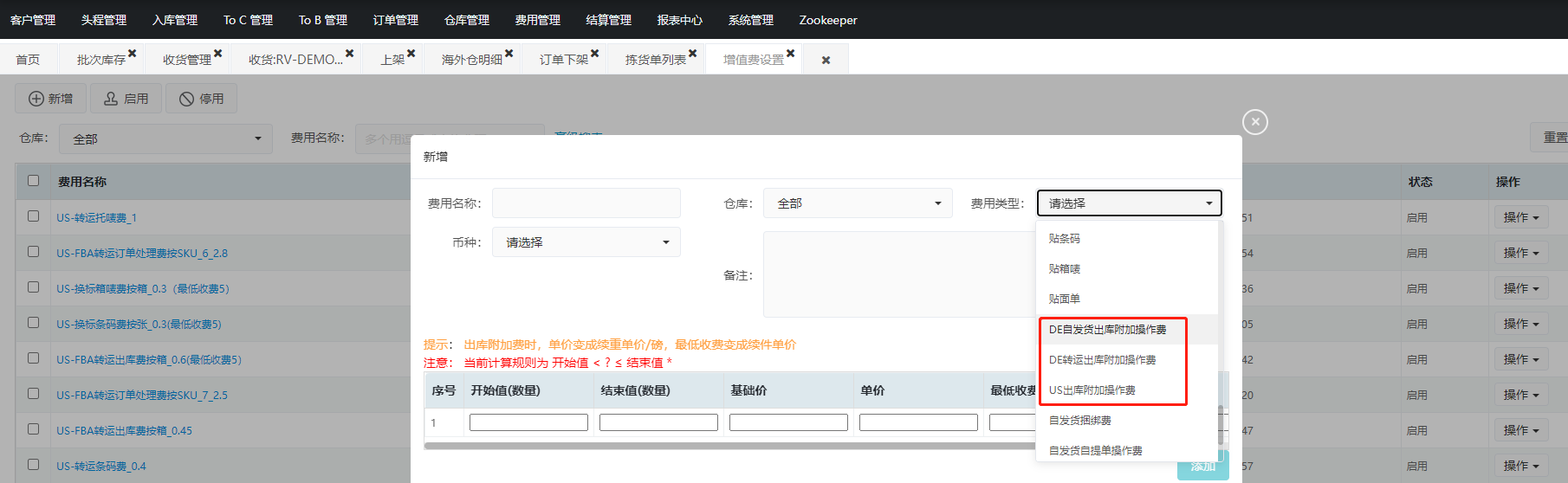Select 贴箱唛 from fee type list
The width and height of the screenshot is (1568, 483).
click(1127, 269)
